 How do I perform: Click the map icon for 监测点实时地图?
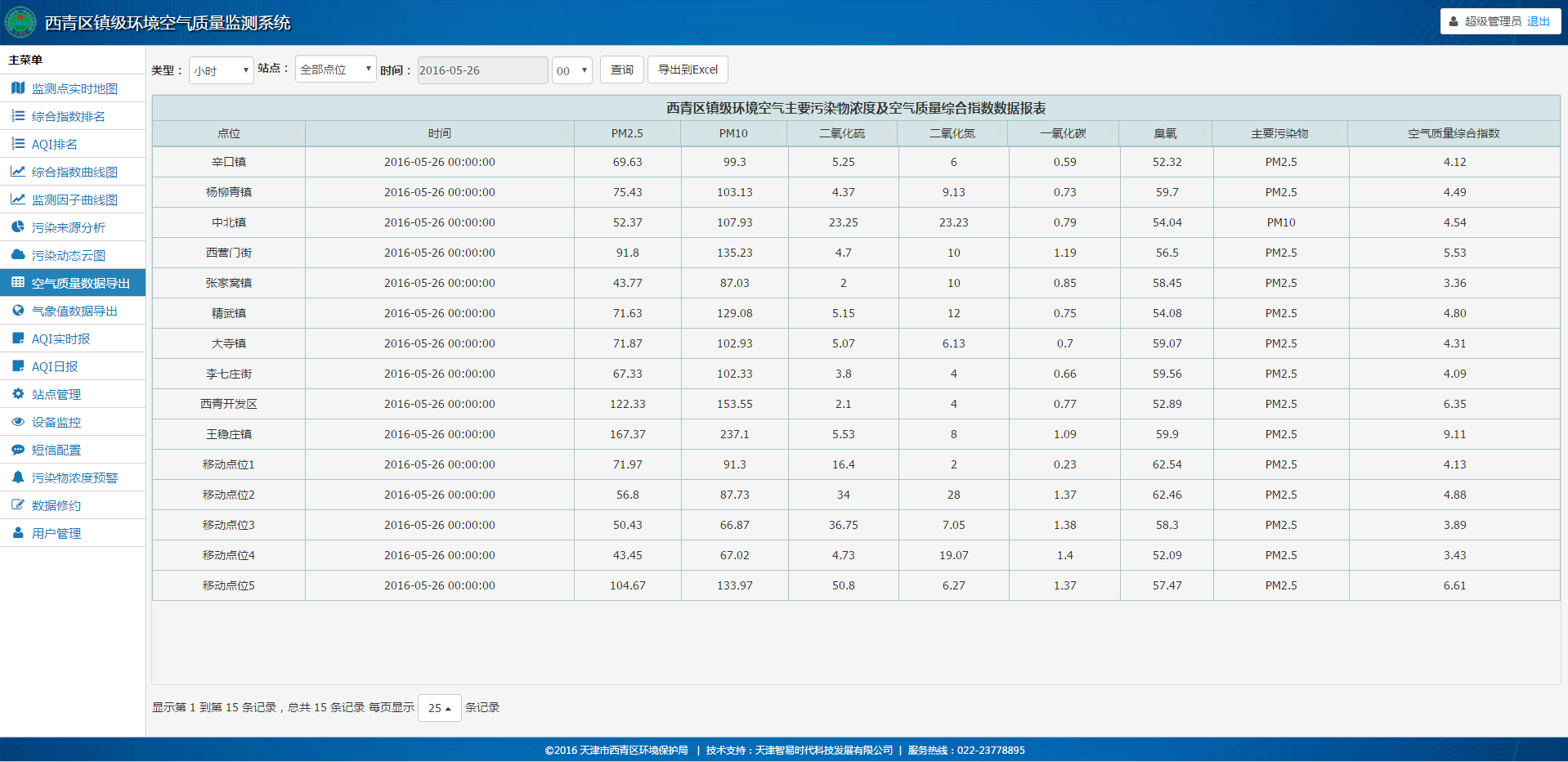click(18, 88)
